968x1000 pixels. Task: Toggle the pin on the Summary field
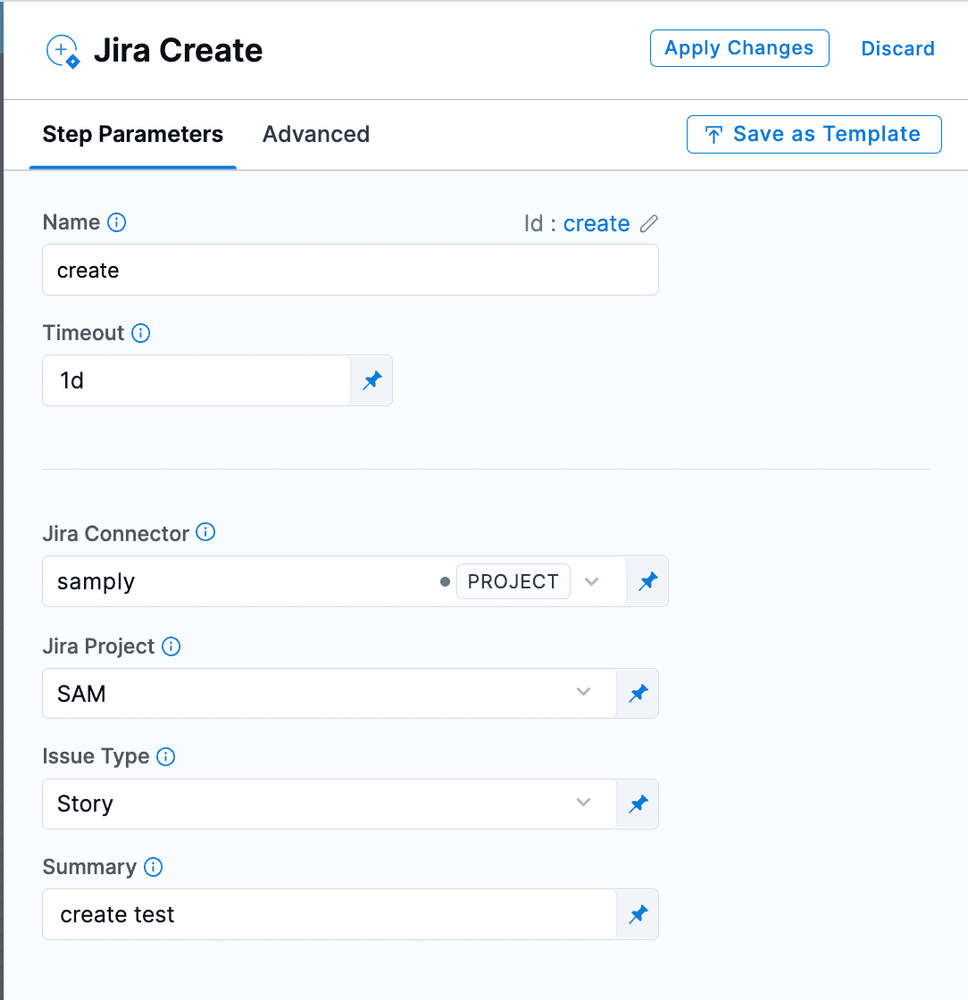click(637, 914)
